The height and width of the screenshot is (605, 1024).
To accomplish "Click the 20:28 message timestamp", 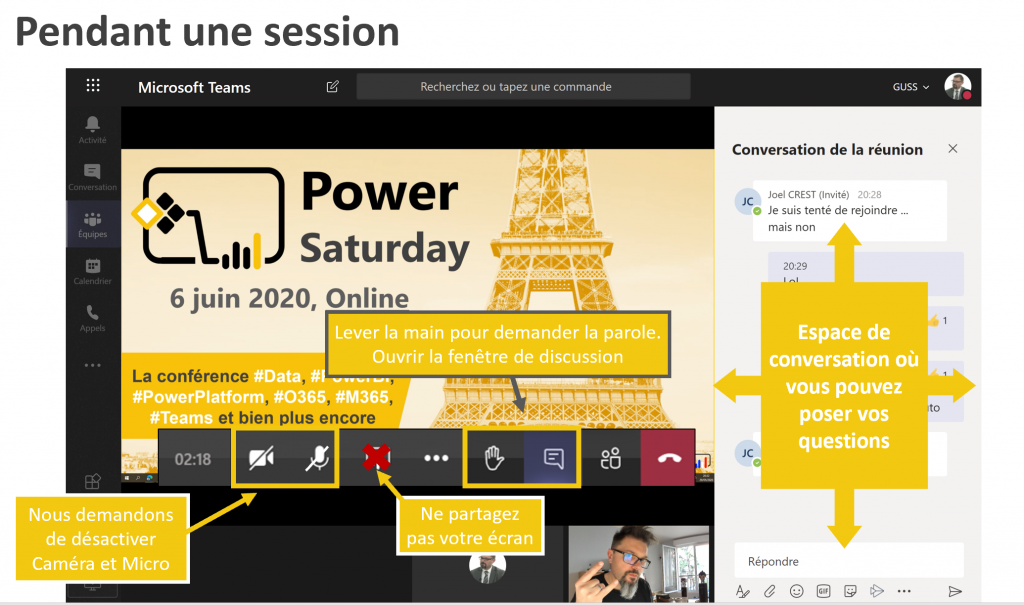I will pos(869,195).
